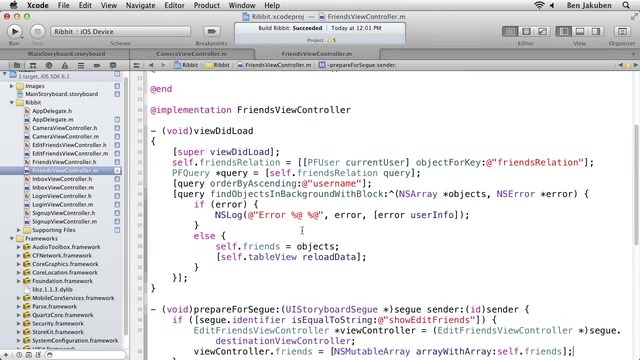Click the Wi-Fi status icon
The image size is (640, 360).
[539, 5]
